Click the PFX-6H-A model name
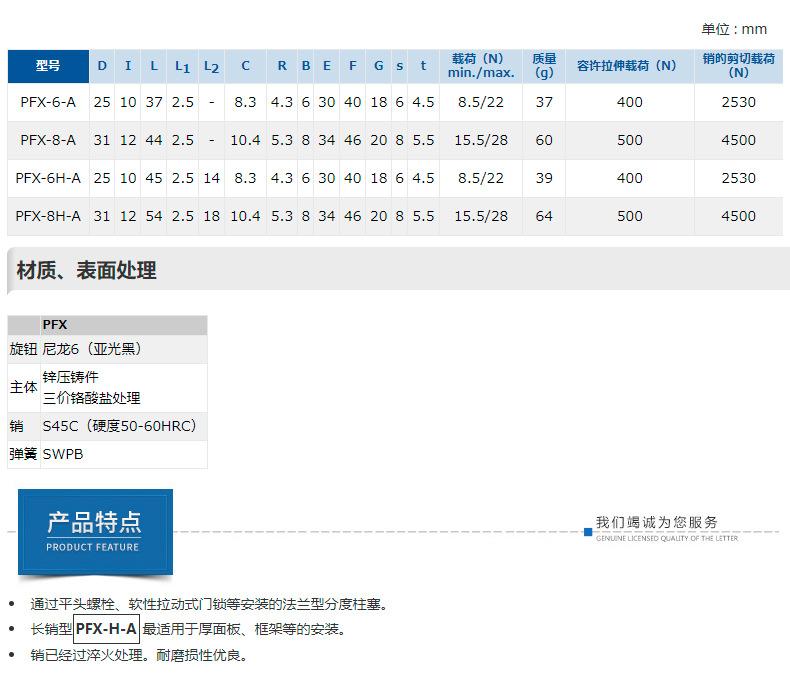790x676 pixels. click(x=48, y=178)
